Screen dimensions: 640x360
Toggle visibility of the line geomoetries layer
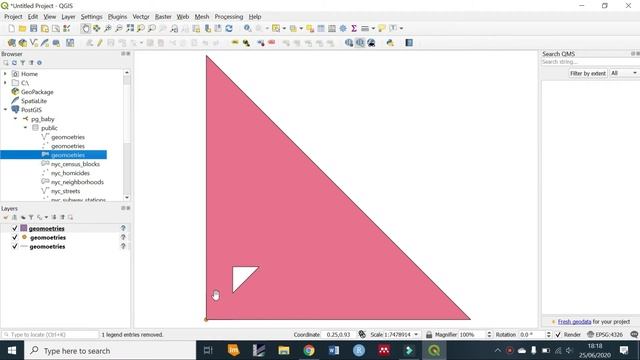point(15,247)
